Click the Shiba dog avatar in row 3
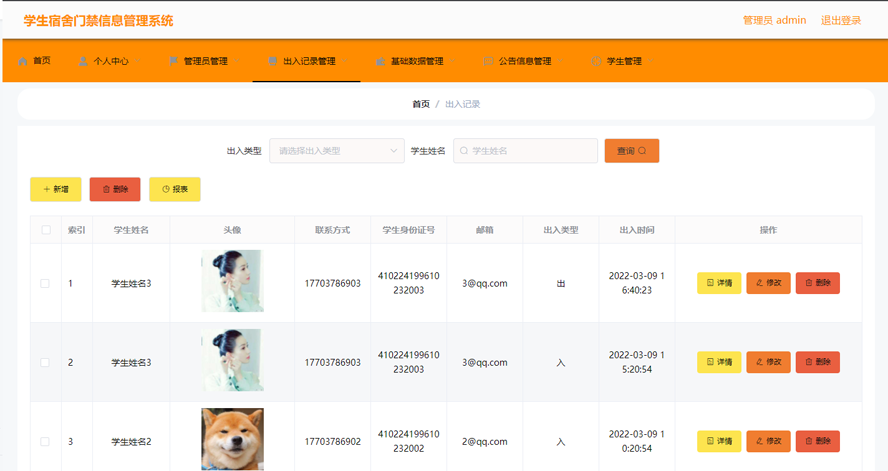 (232, 439)
